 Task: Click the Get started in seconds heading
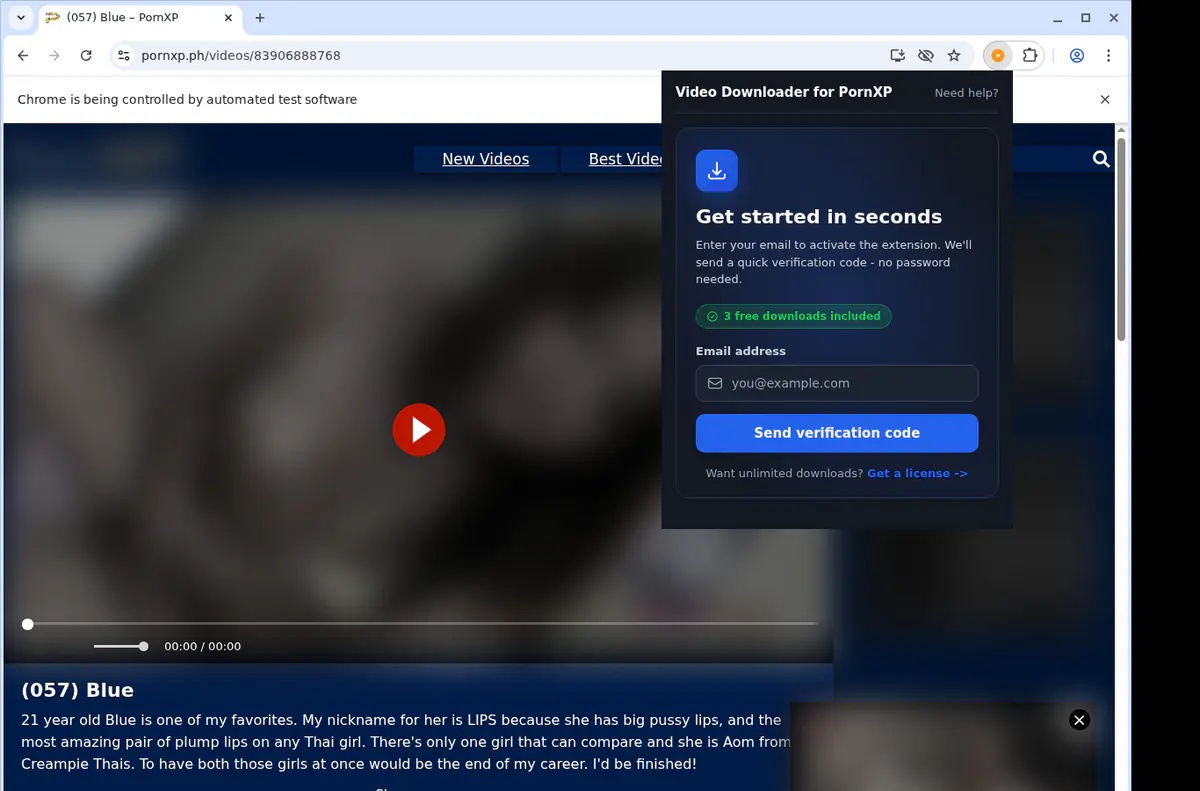tap(819, 217)
